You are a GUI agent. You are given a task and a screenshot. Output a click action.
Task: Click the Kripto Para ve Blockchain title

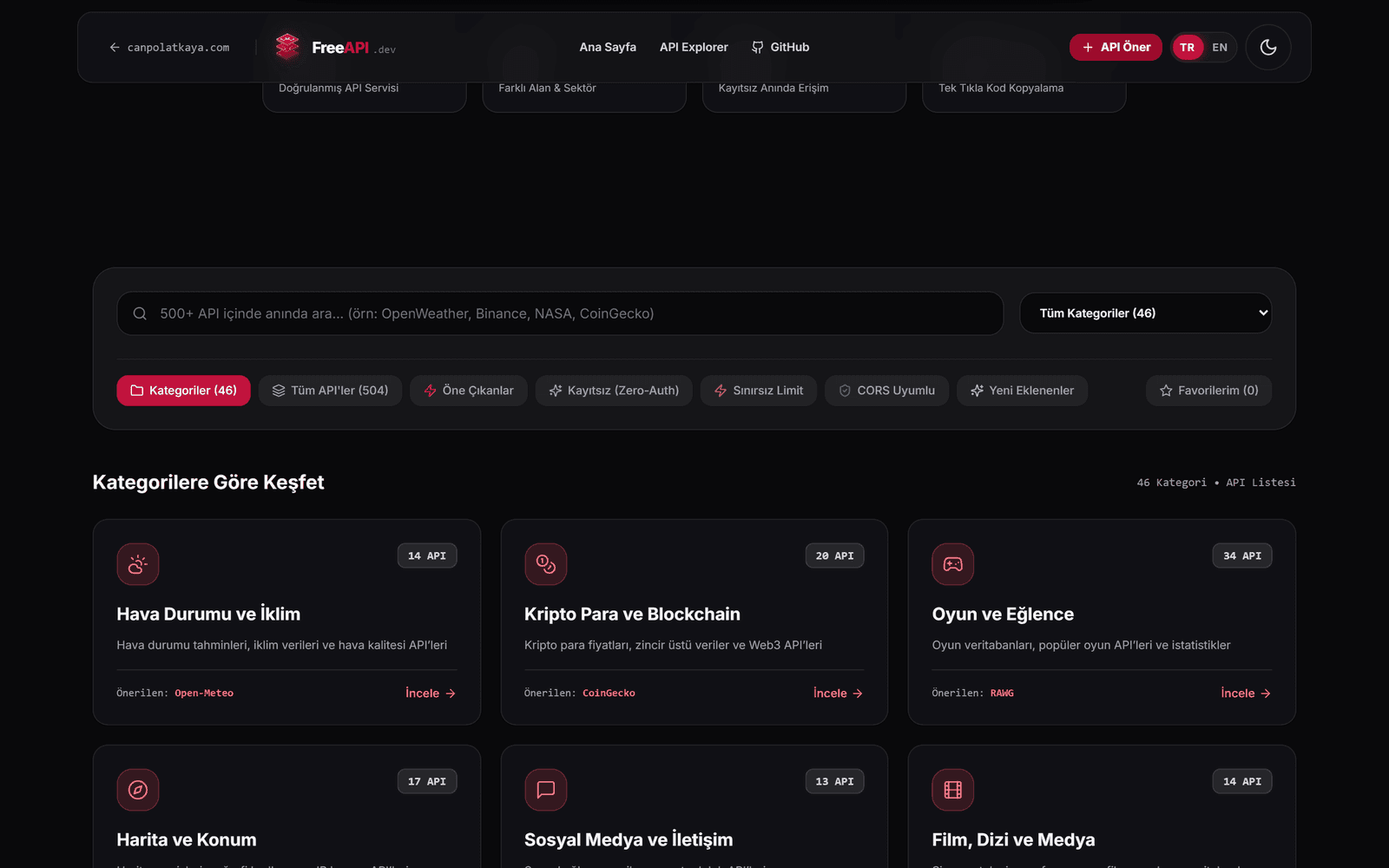(632, 614)
